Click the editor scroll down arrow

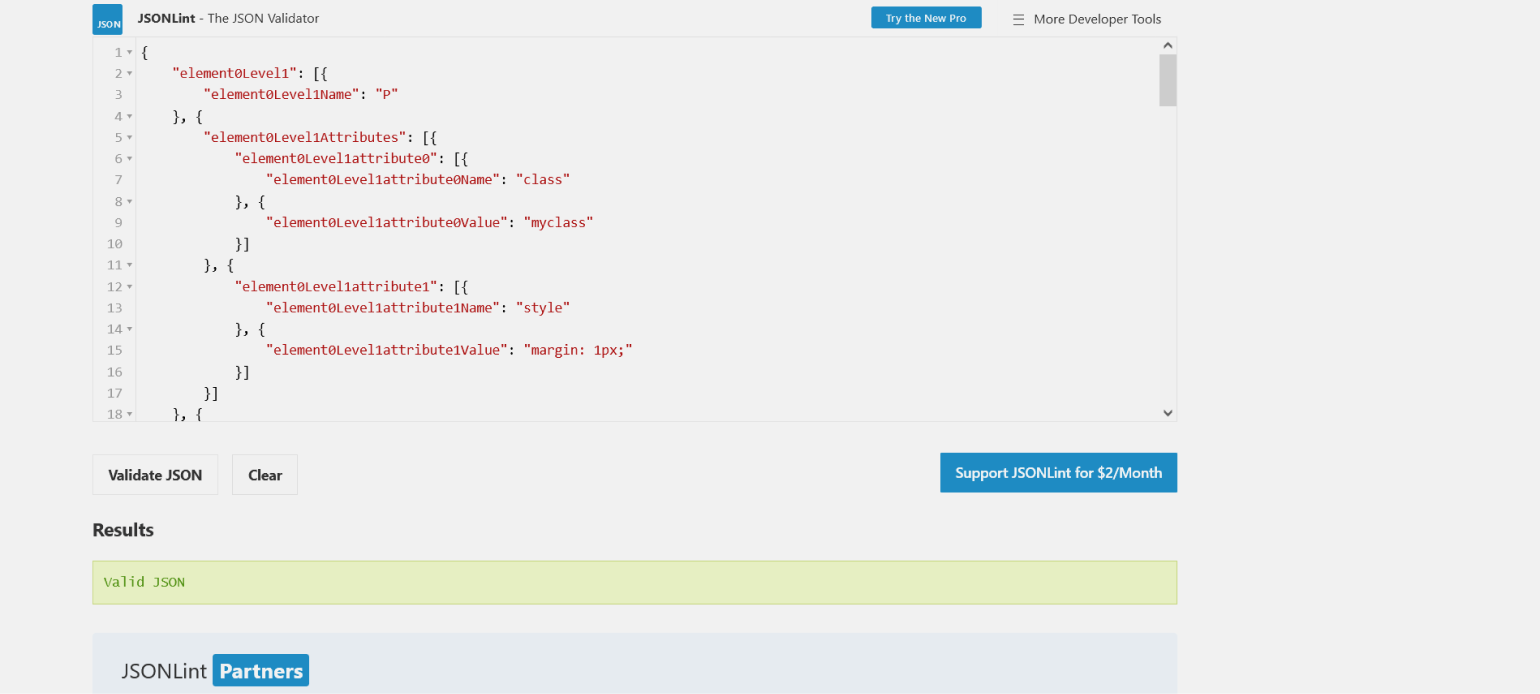pyautogui.click(x=1167, y=412)
